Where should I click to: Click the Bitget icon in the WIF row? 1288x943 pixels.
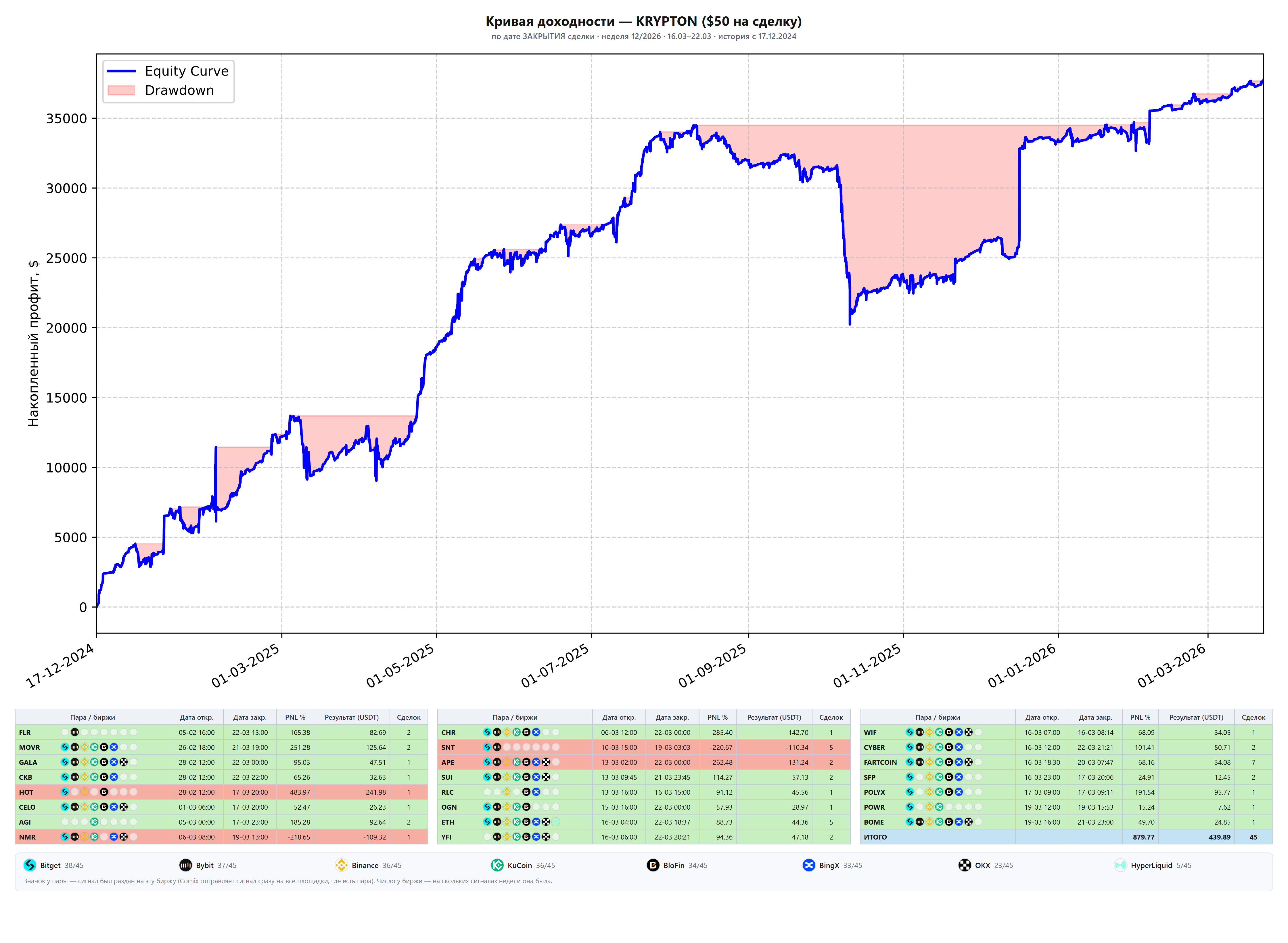910,732
